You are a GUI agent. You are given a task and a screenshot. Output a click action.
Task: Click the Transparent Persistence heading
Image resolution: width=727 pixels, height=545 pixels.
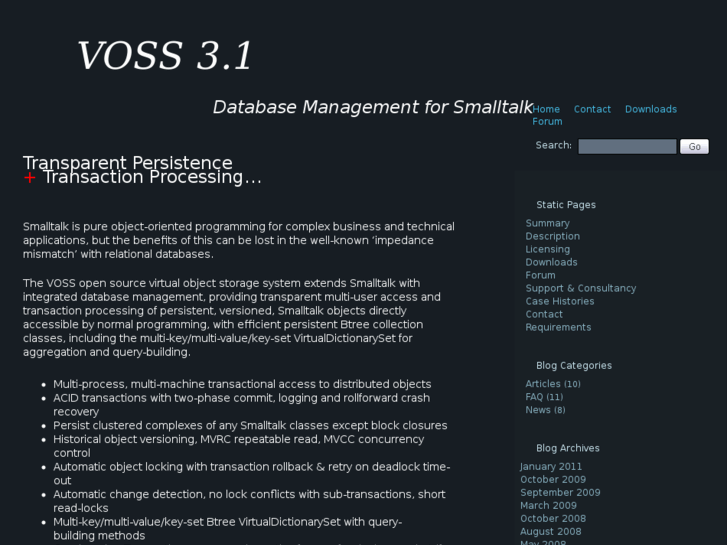click(x=128, y=162)
